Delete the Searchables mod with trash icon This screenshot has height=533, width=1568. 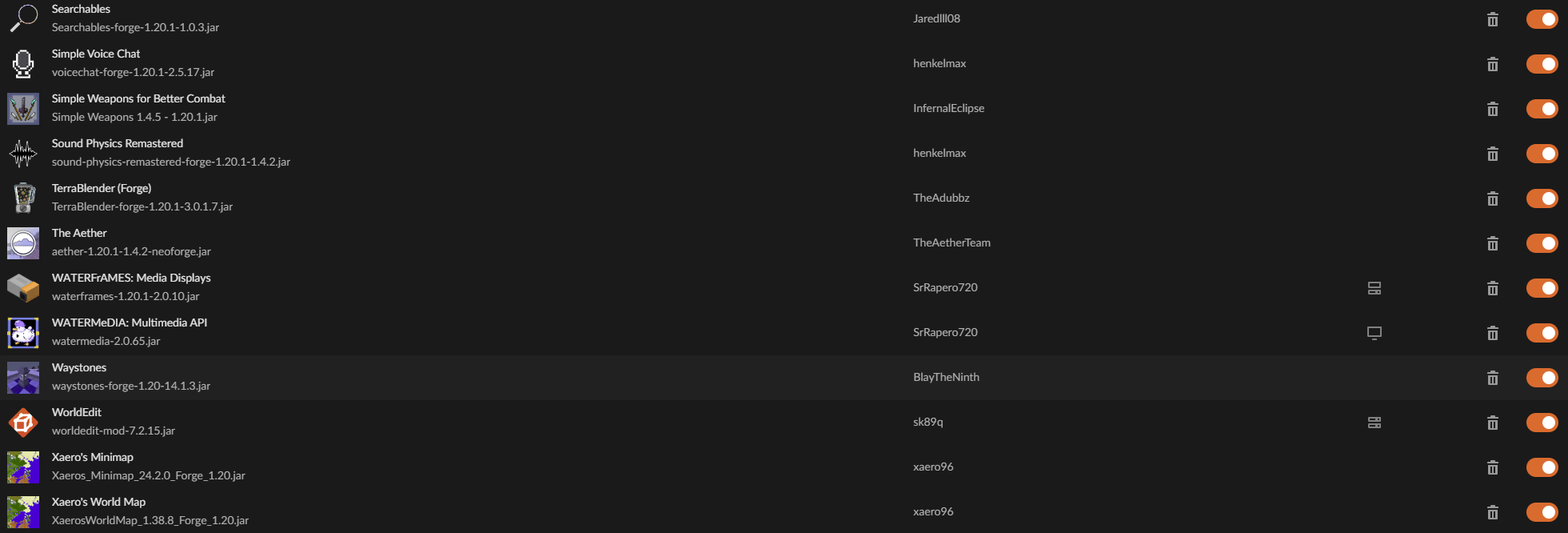(x=1492, y=19)
